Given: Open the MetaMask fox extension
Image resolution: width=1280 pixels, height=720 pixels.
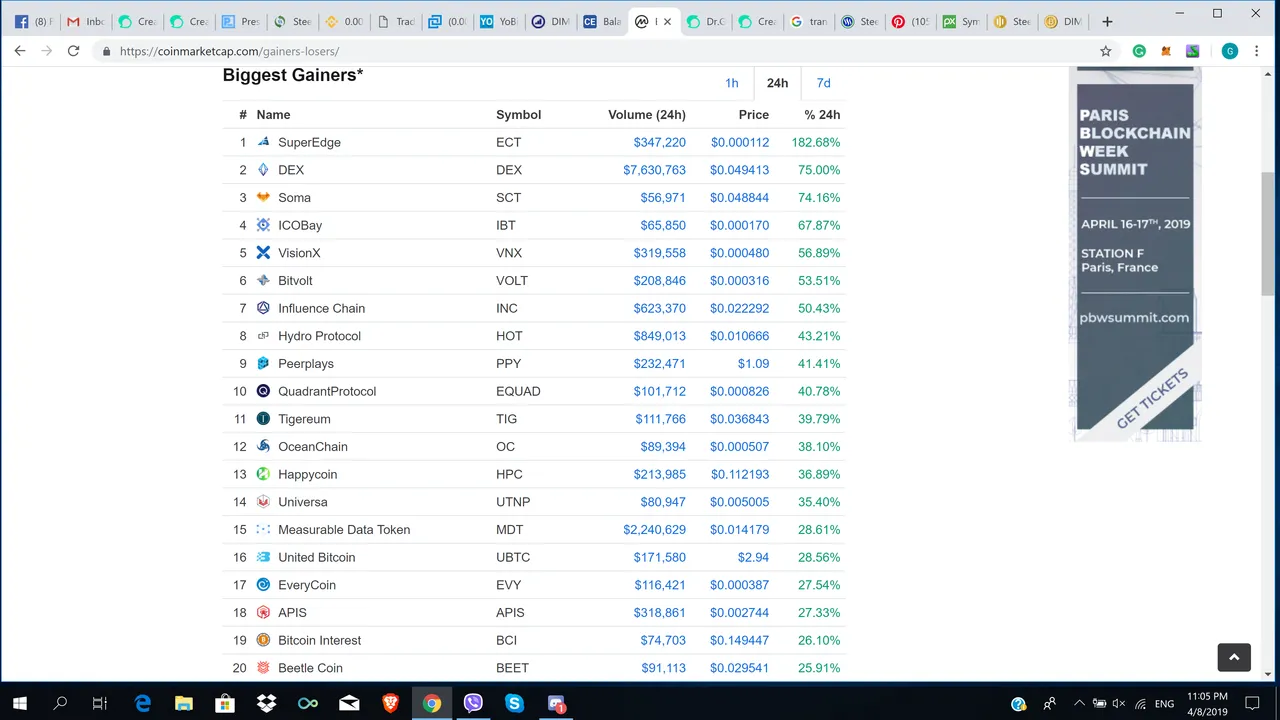Looking at the screenshot, I should pyautogui.click(x=1166, y=51).
